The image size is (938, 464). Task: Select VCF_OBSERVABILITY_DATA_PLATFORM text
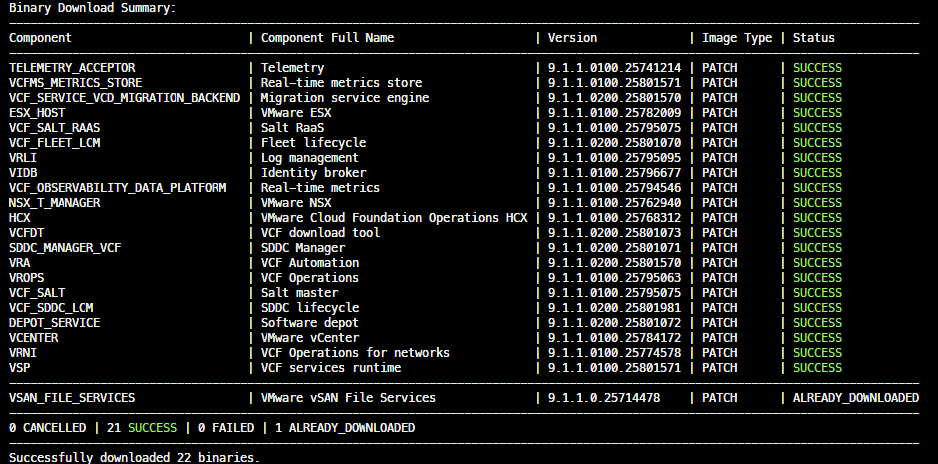tap(117, 188)
